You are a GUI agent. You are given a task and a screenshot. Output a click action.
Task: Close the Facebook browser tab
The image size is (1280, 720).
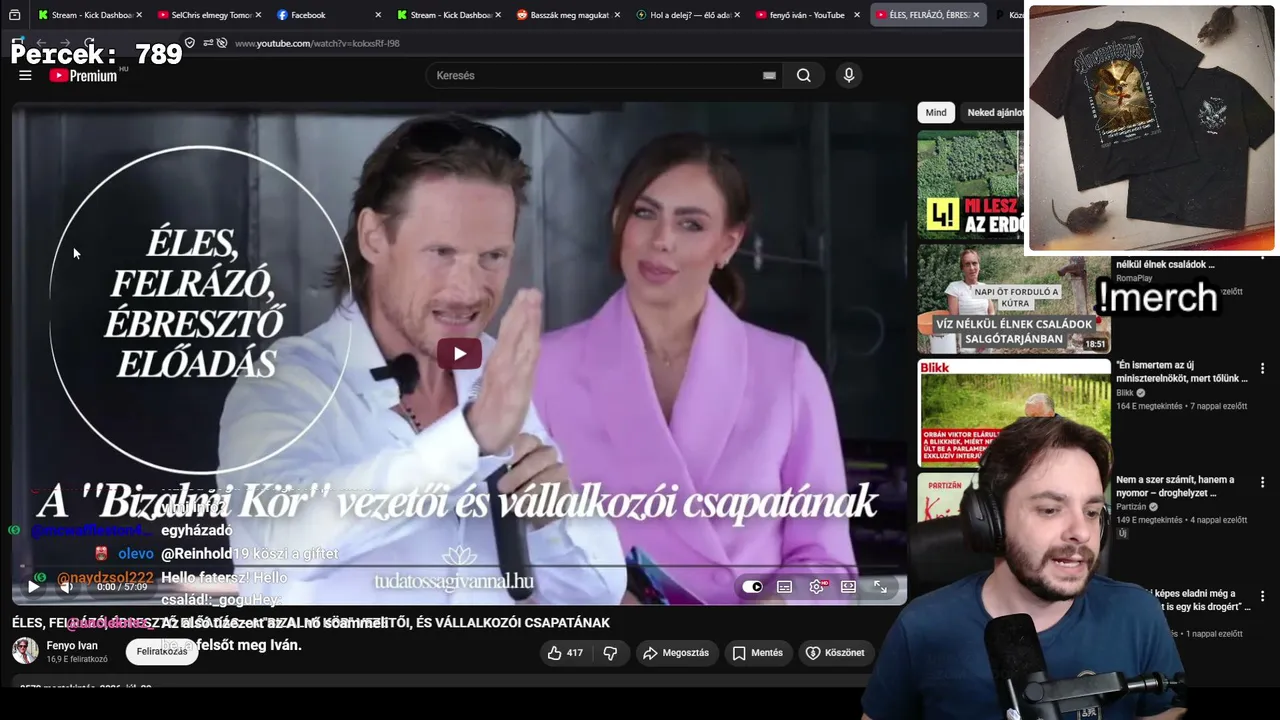tap(378, 15)
